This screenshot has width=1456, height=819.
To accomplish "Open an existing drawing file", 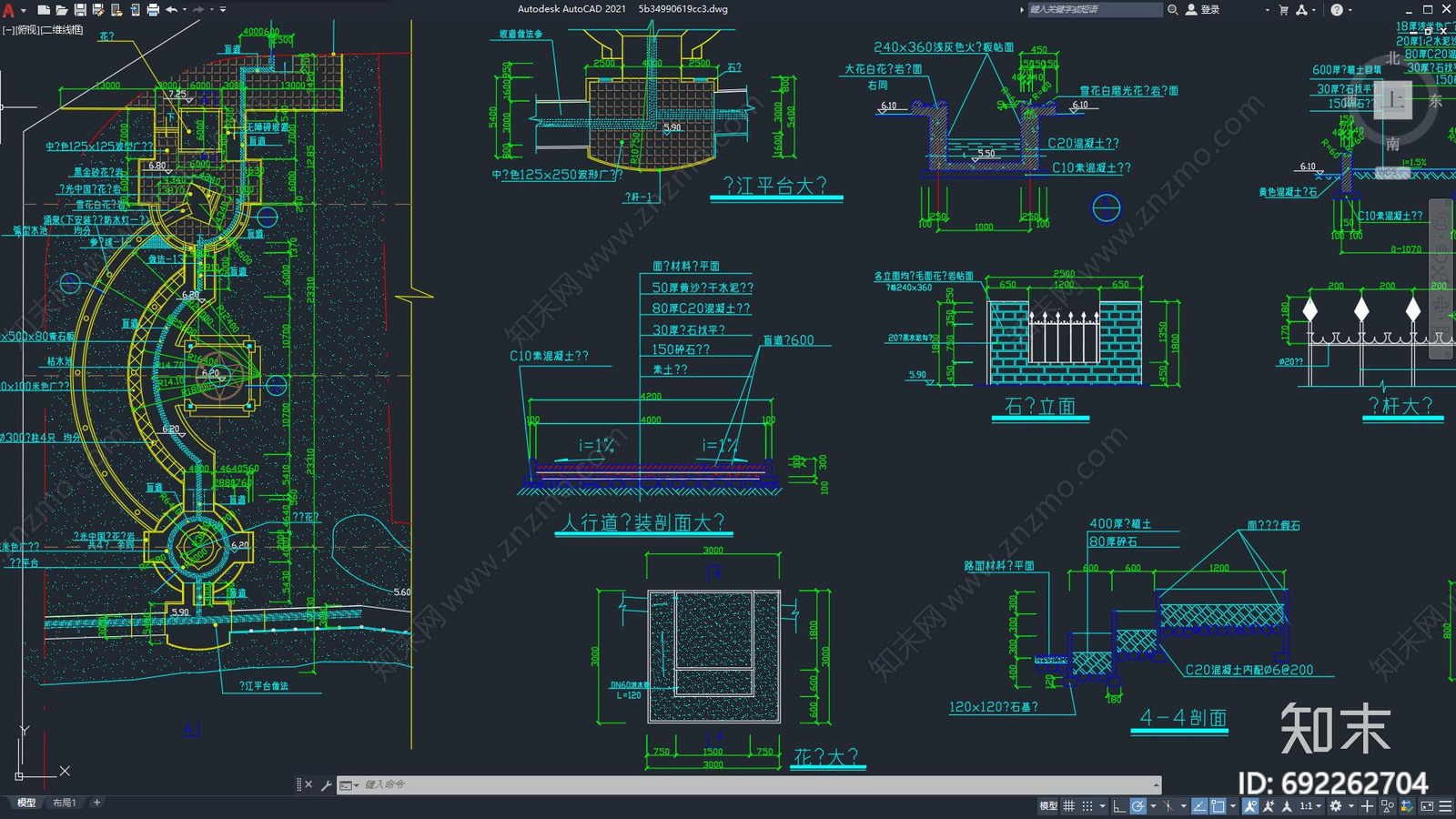I will click(x=62, y=10).
